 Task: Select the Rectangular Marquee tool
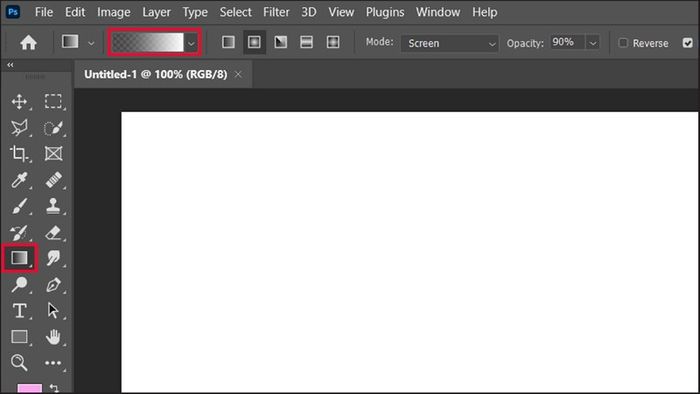click(53, 101)
